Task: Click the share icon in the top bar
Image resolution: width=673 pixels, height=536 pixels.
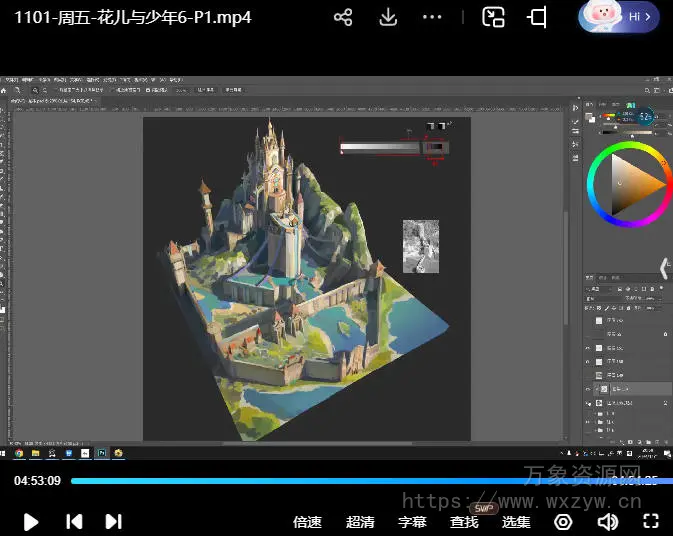Action: point(343,18)
